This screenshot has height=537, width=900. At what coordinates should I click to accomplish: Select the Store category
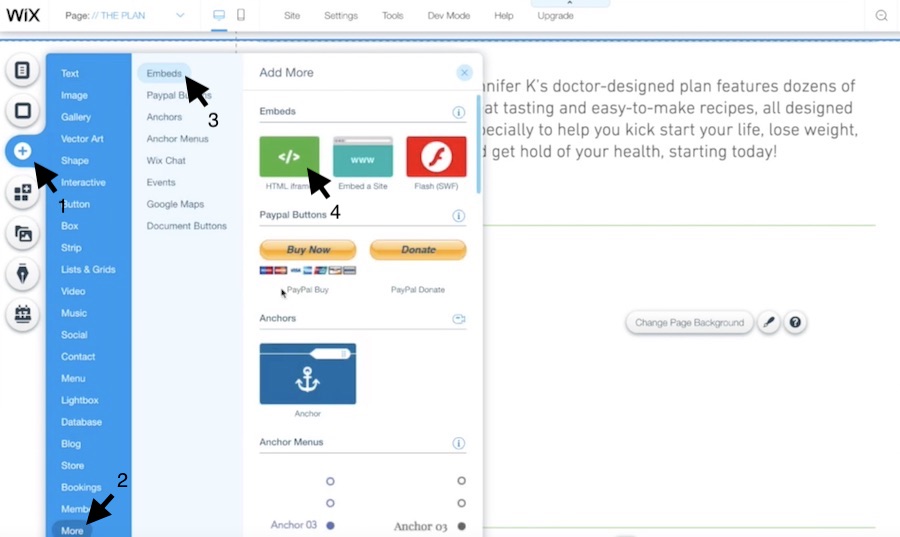point(72,466)
